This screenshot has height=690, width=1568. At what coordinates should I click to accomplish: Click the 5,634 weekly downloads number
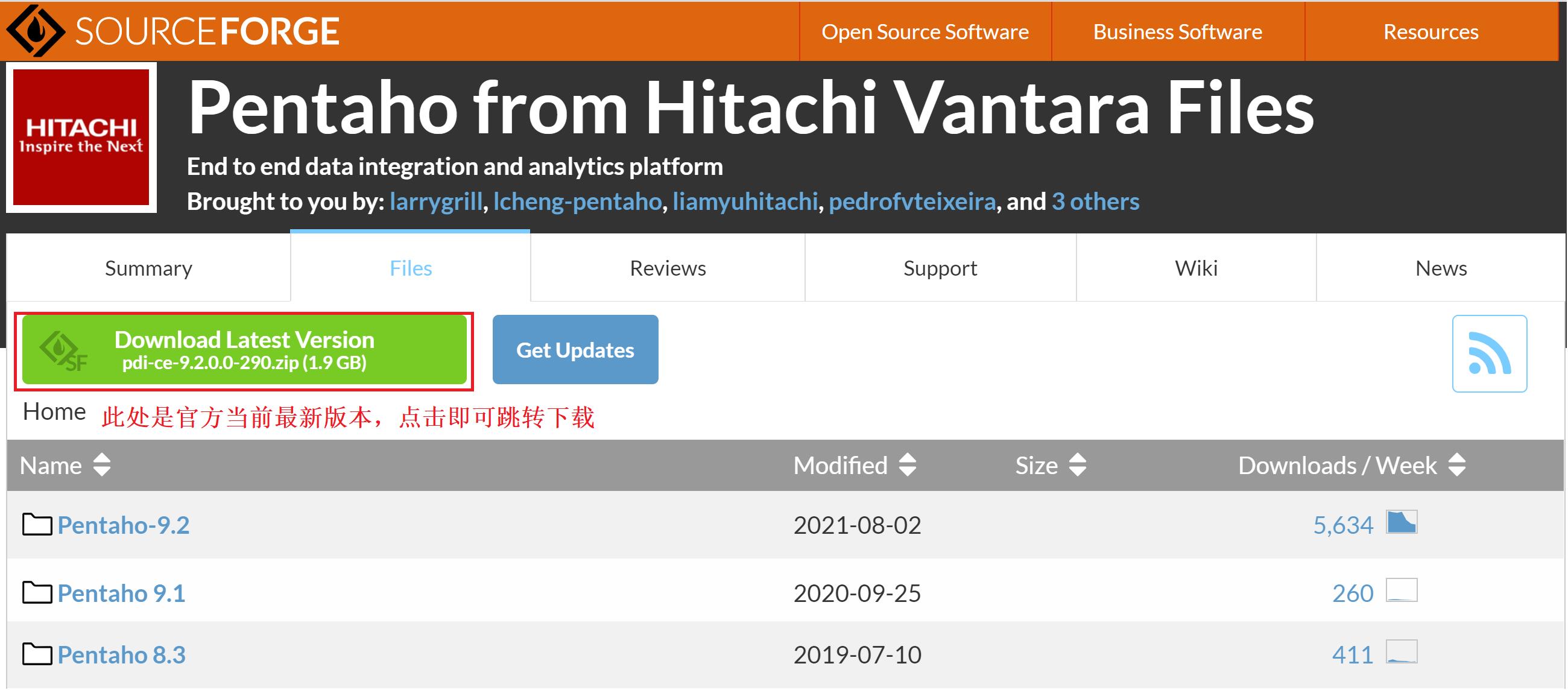coord(1343,525)
